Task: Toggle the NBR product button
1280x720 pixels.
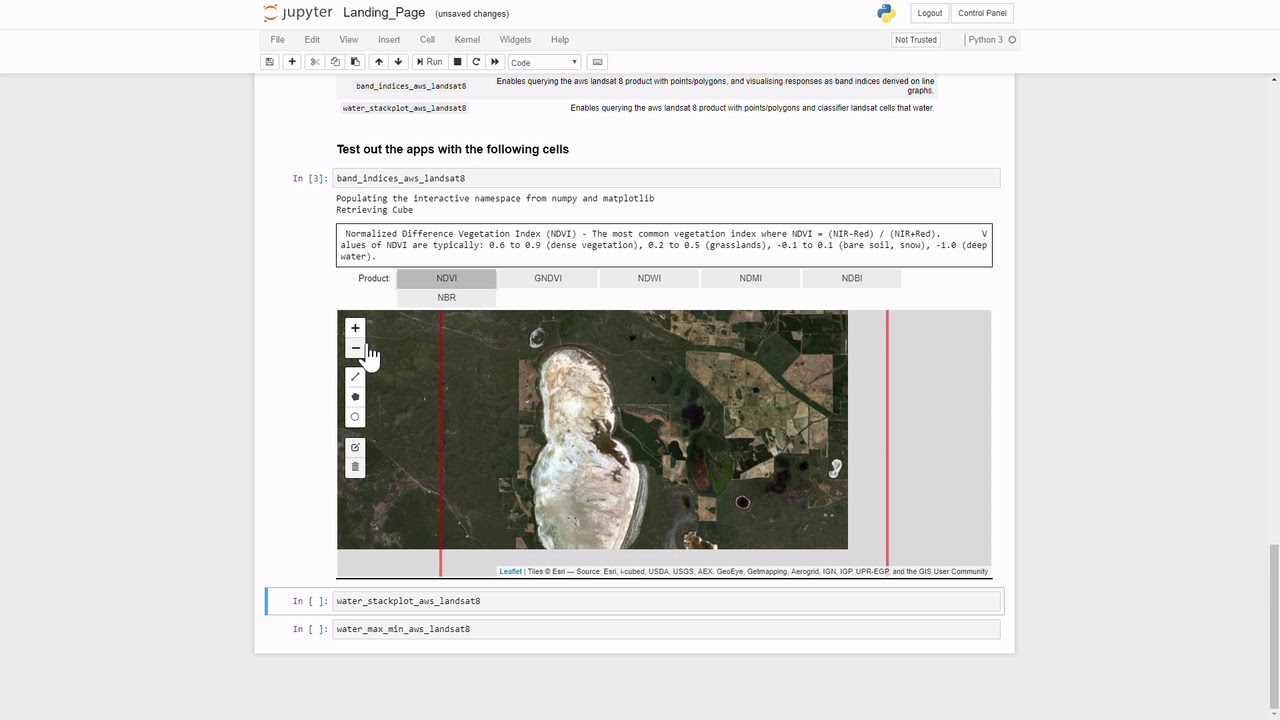Action: tap(446, 297)
